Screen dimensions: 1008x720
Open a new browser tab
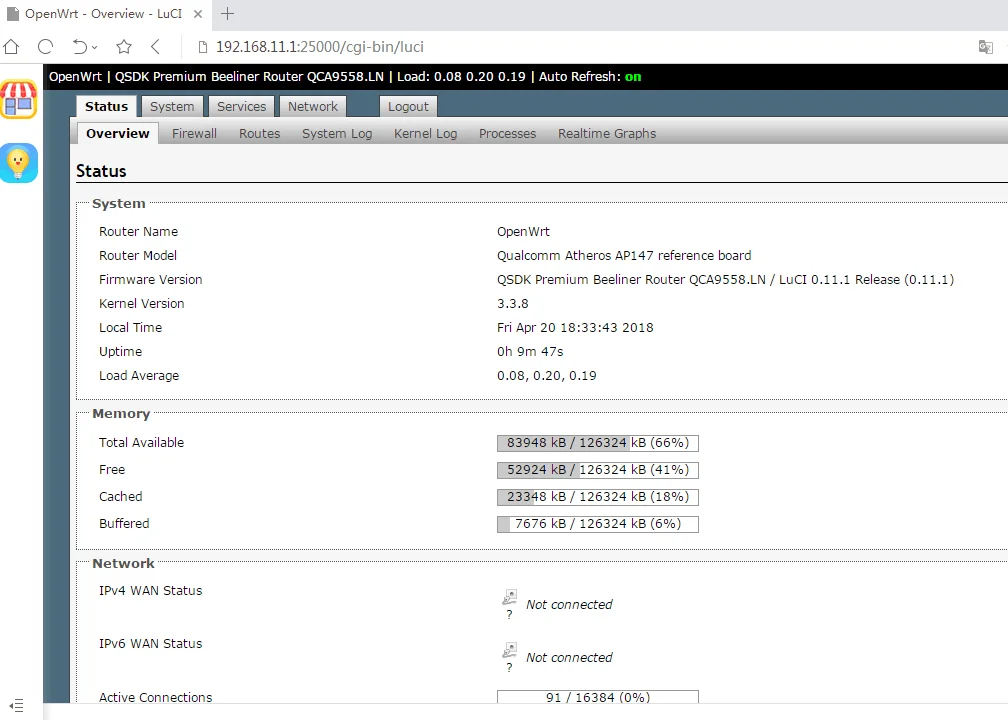[x=228, y=14]
